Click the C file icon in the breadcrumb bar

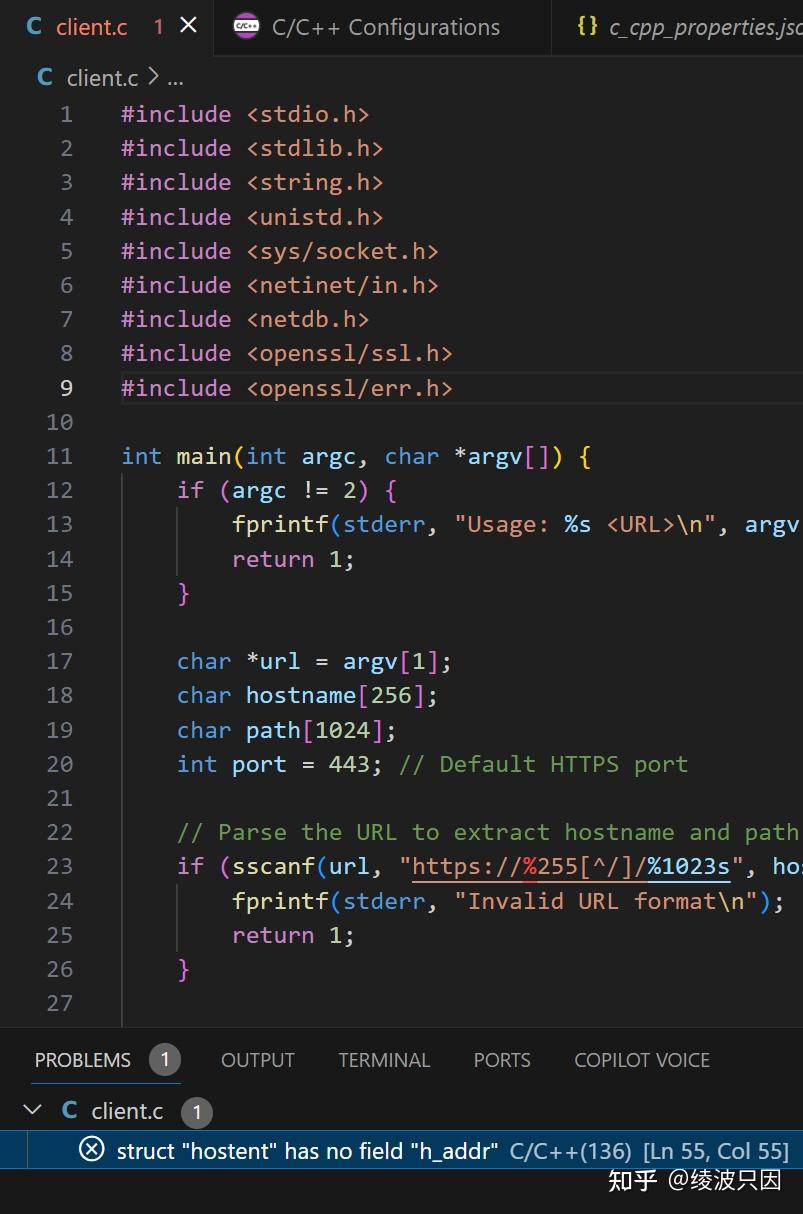pyautogui.click(x=43, y=77)
